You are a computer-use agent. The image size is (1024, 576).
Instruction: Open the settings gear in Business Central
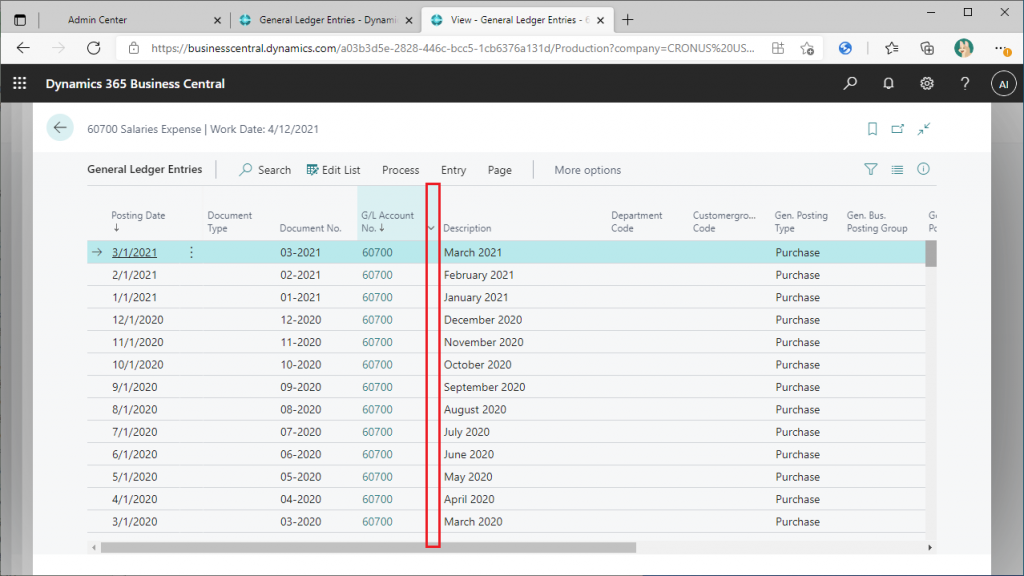[x=927, y=84]
